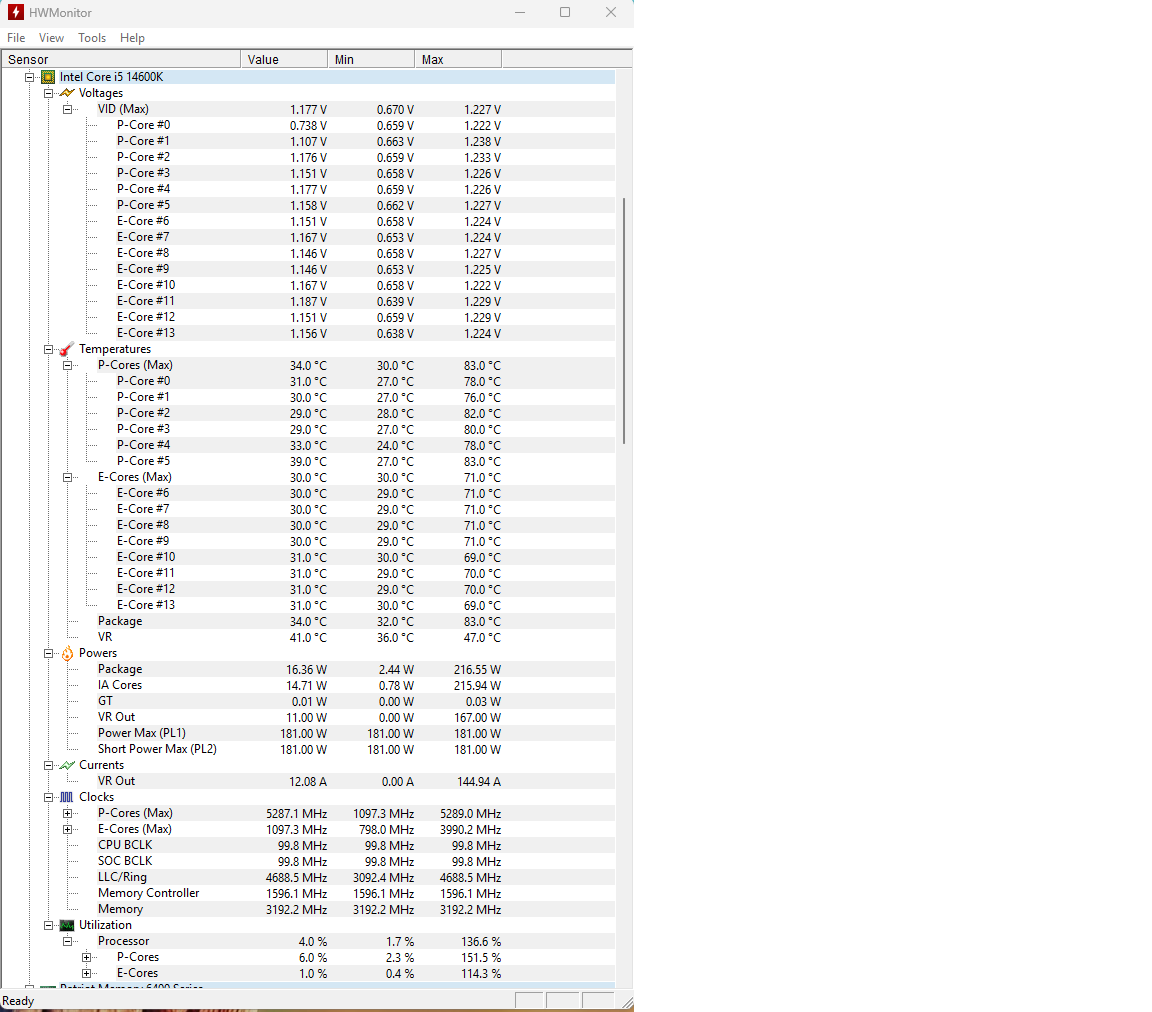This screenshot has height=1012, width=1152.
Task: Expand the P-Cores (Max) clocks group
Action: (68, 814)
